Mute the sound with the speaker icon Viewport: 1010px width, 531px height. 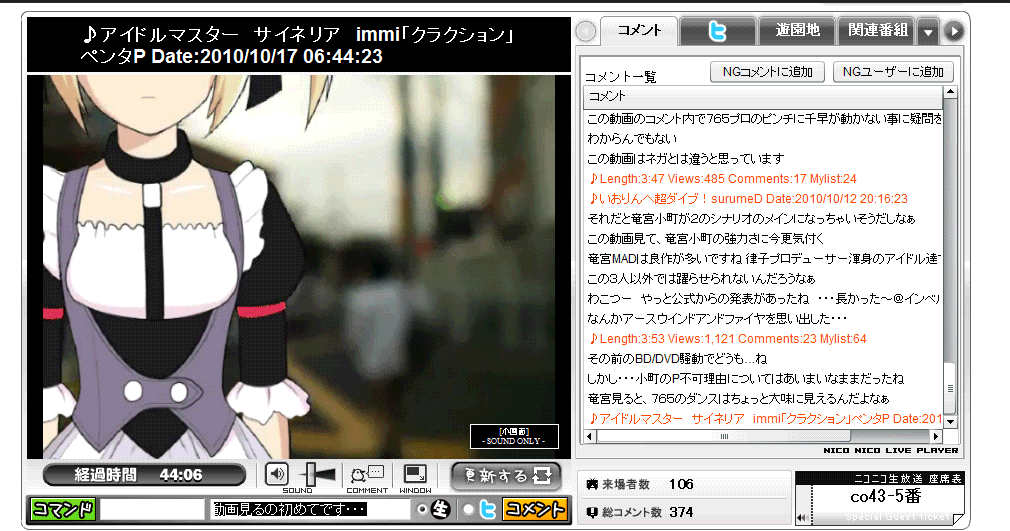click(276, 475)
